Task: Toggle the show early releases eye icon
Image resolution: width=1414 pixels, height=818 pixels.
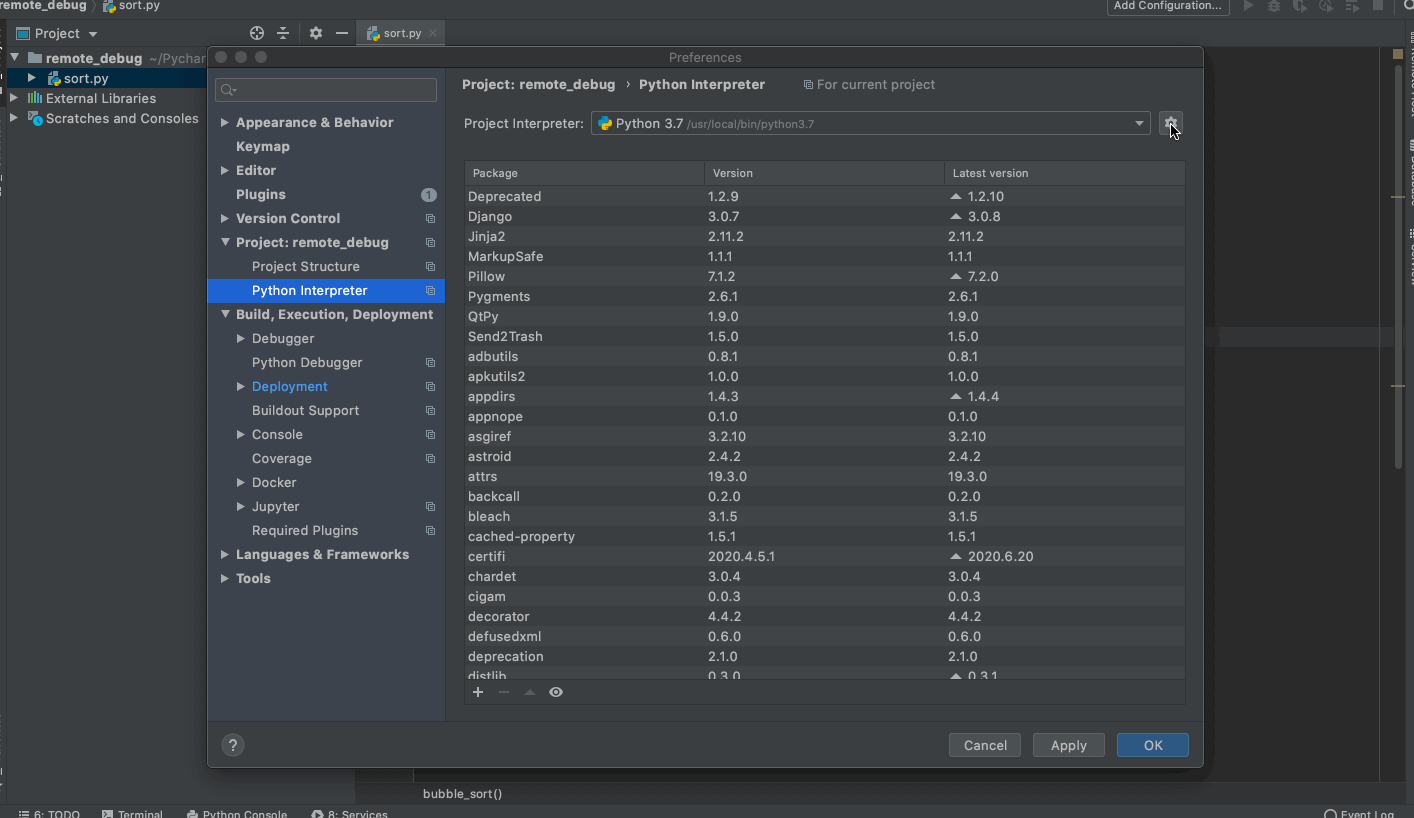Action: point(556,692)
